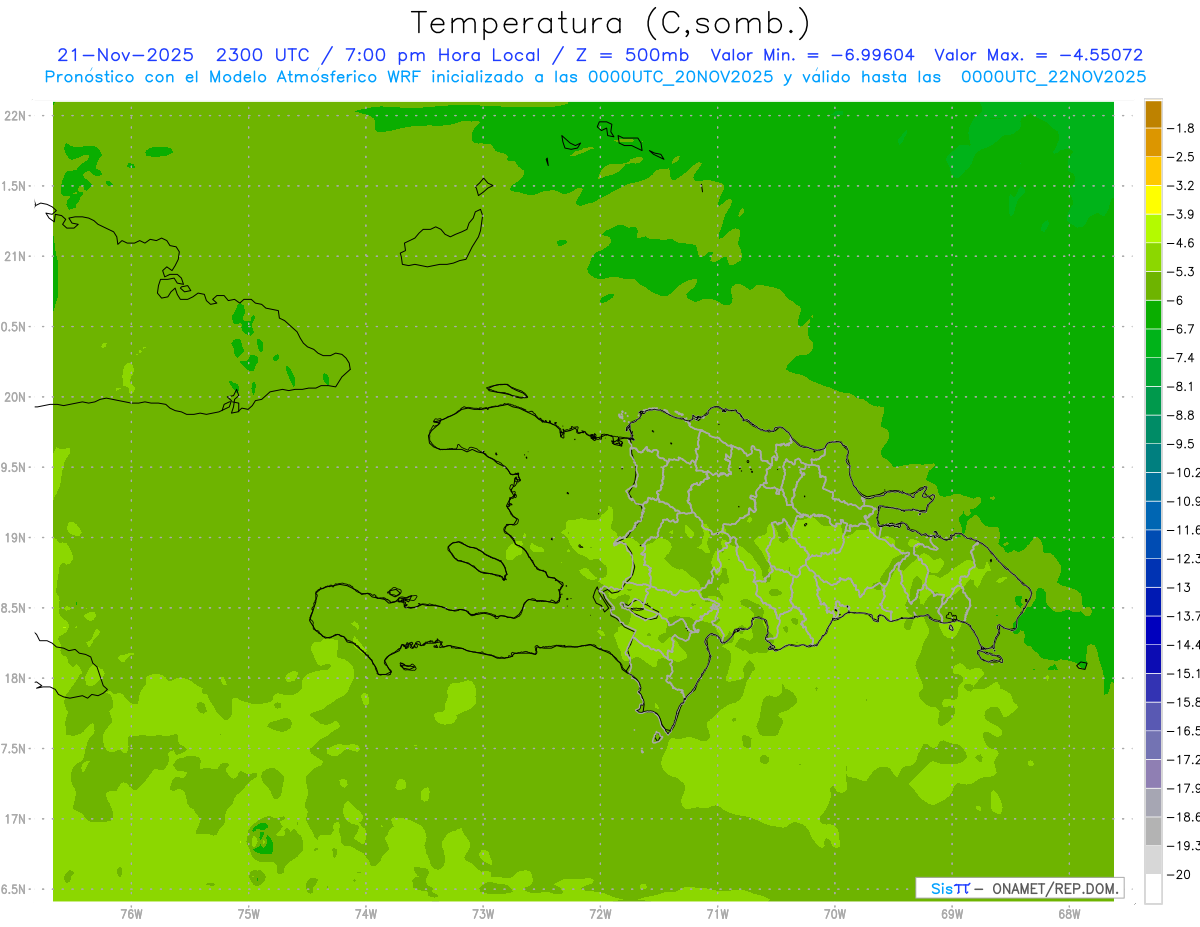Click the "74W" longitude axis label
The image size is (1200, 927).
(x=366, y=914)
